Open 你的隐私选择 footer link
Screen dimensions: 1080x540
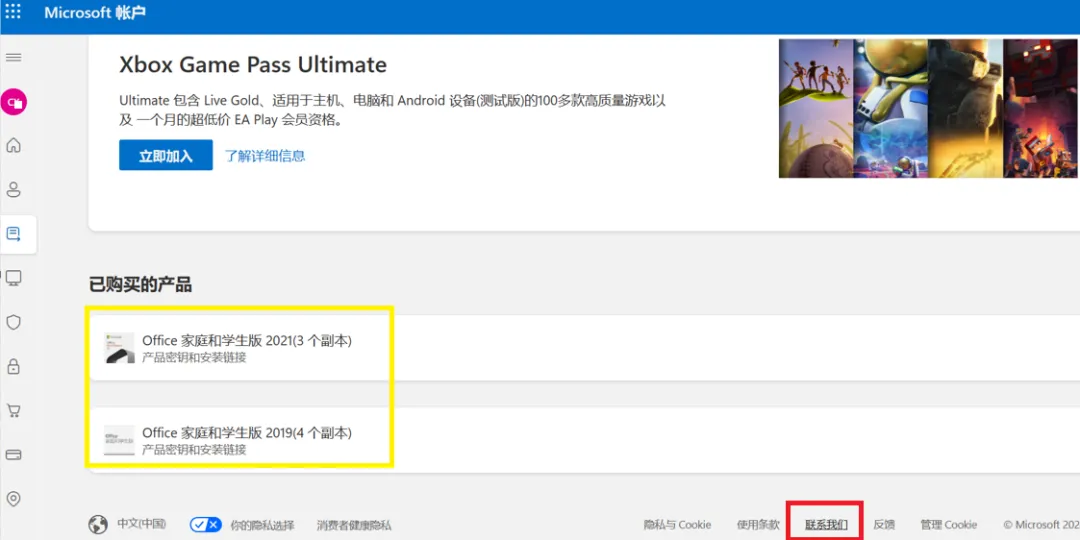pyautogui.click(x=262, y=525)
